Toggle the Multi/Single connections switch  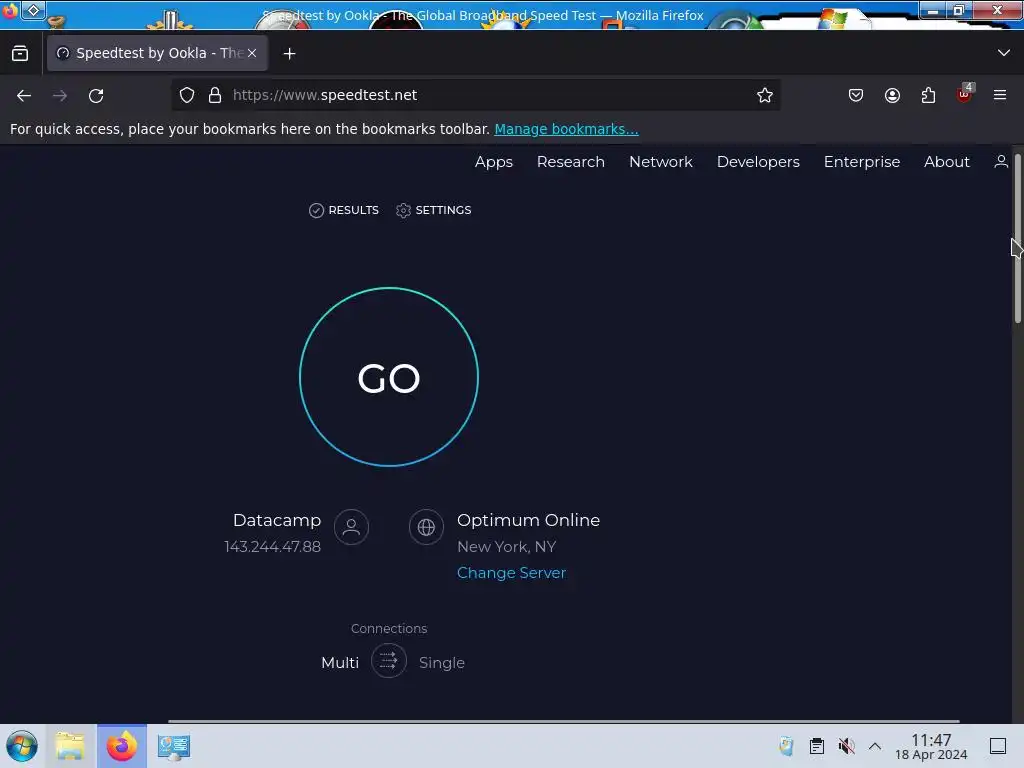389,661
